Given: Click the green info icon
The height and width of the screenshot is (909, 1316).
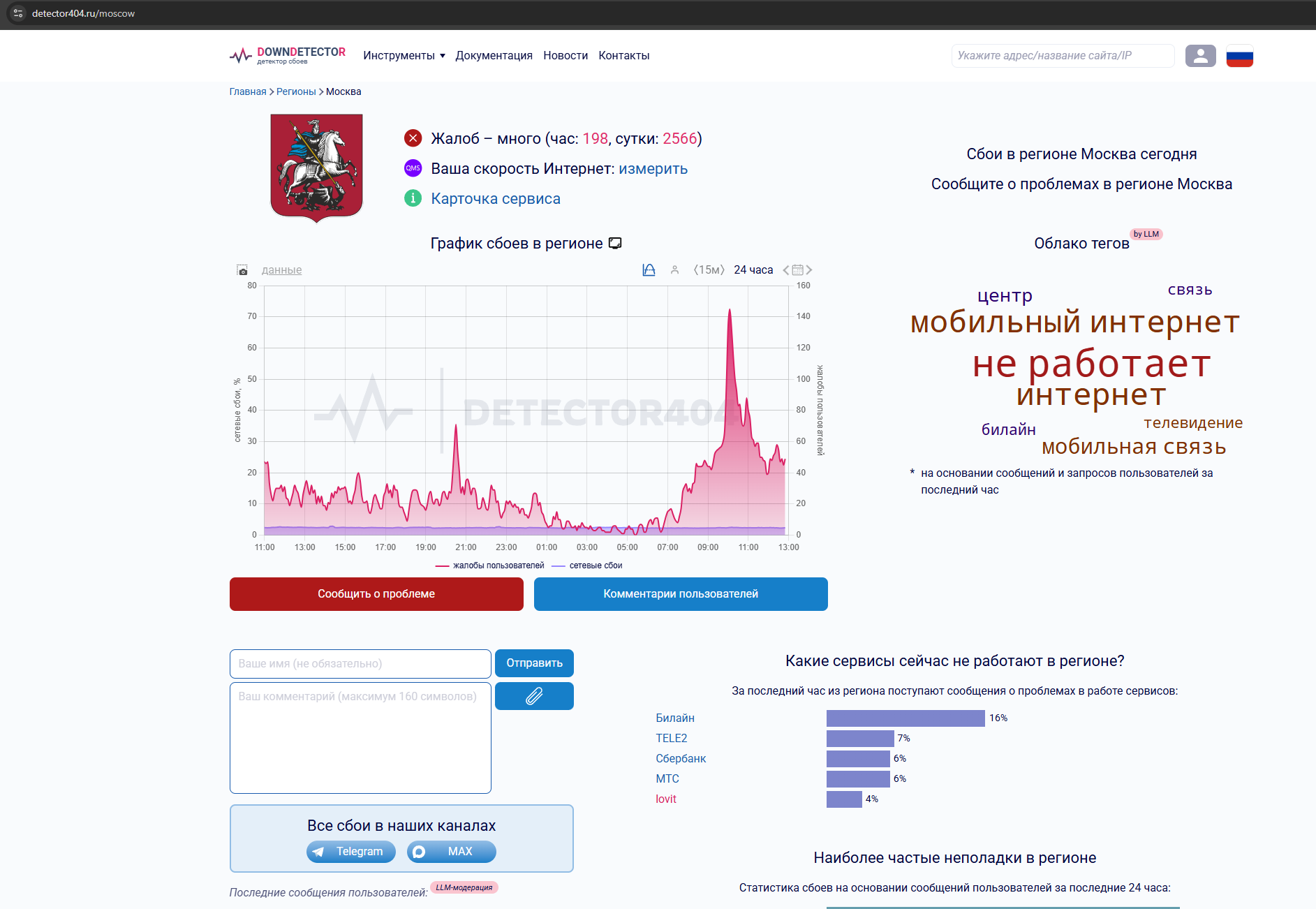Looking at the screenshot, I should coord(413,198).
